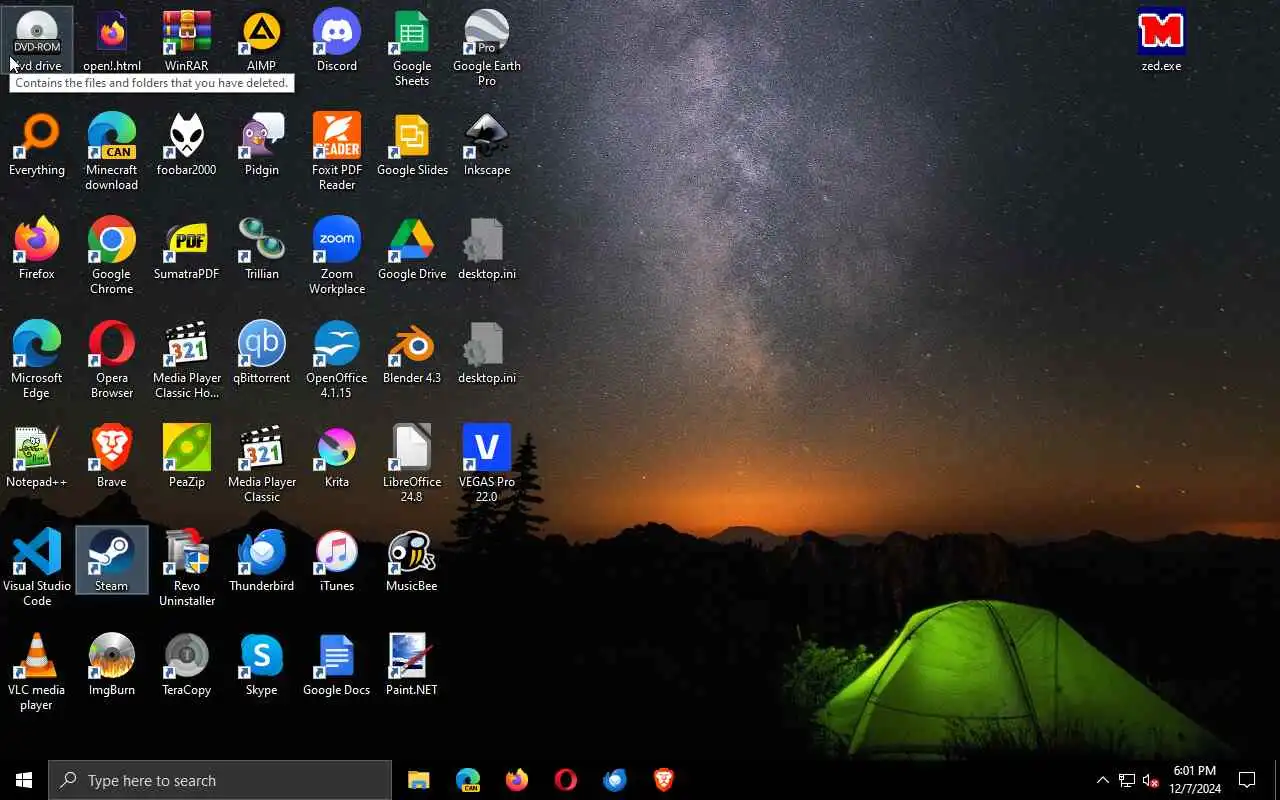Screen dimensions: 1280x800
Task: Launch Opera from the taskbar
Action: pos(566,780)
